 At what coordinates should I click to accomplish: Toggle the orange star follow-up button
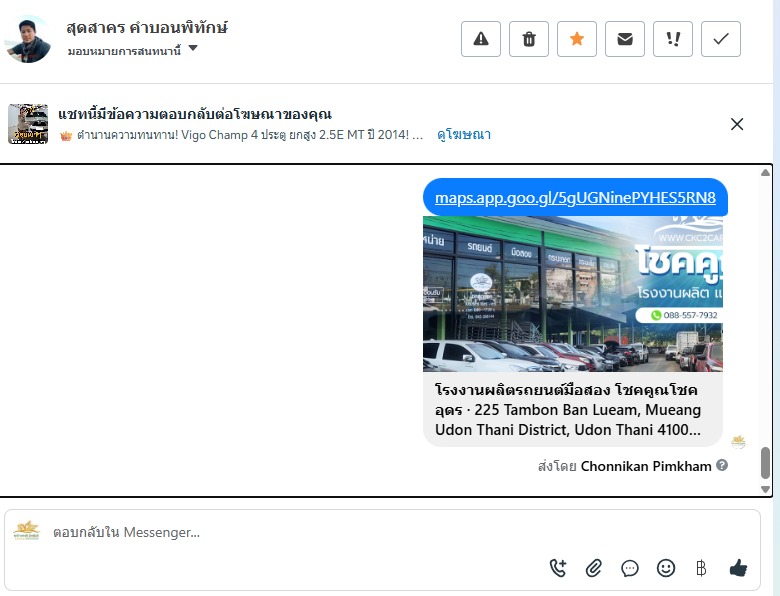pos(577,39)
